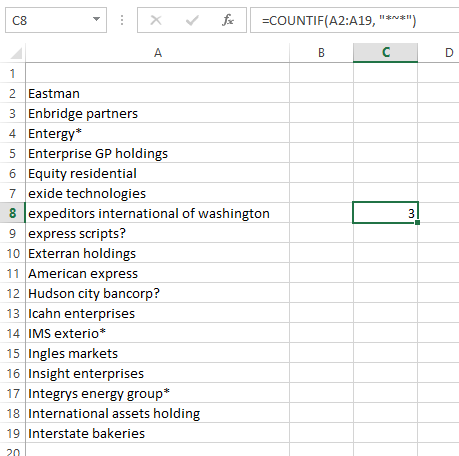
Task: Select row 12 header
Action: click(x=12, y=293)
